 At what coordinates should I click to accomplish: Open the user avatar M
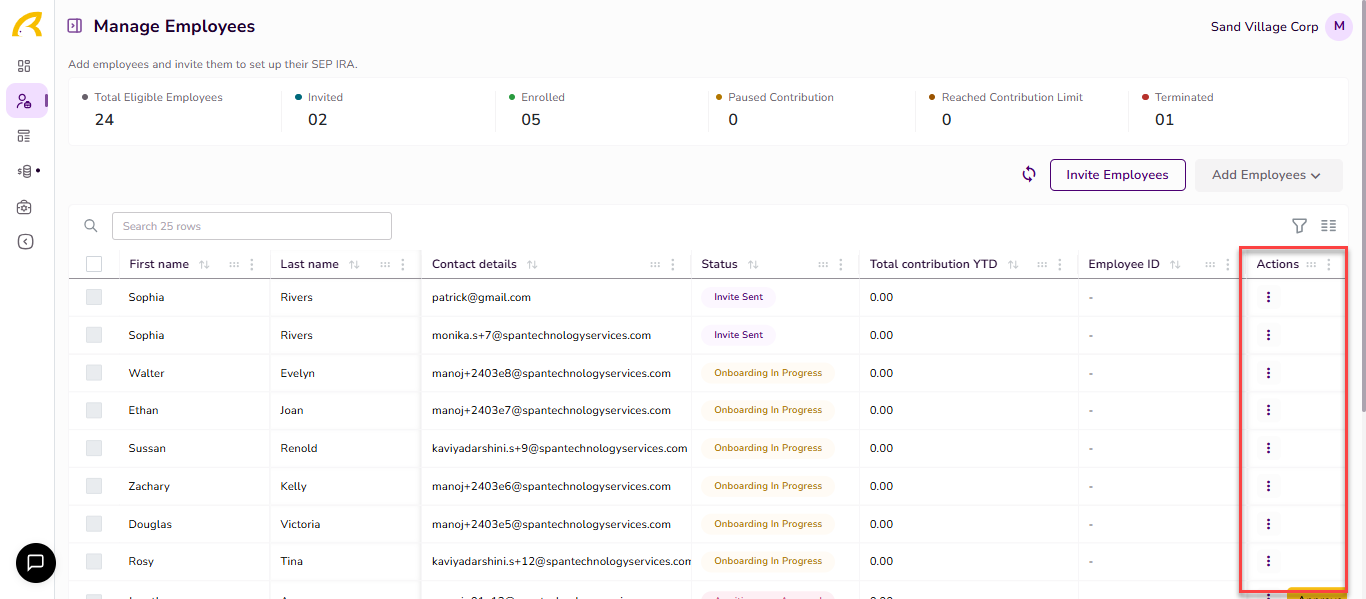pyautogui.click(x=1339, y=27)
